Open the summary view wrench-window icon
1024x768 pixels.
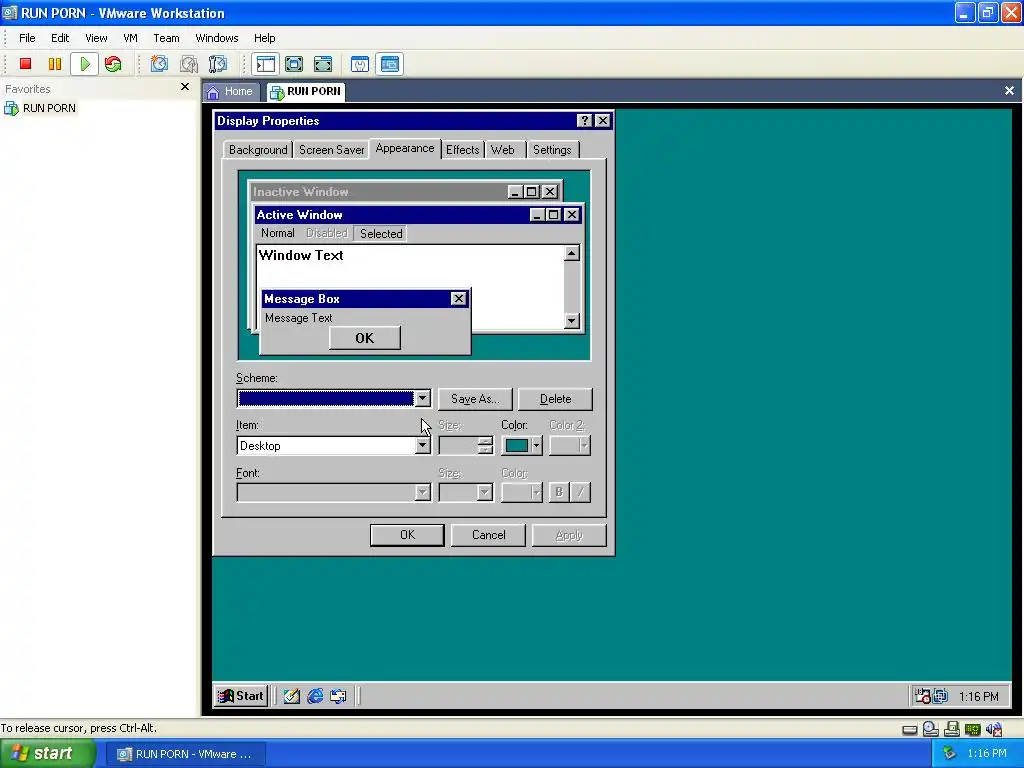click(360, 64)
